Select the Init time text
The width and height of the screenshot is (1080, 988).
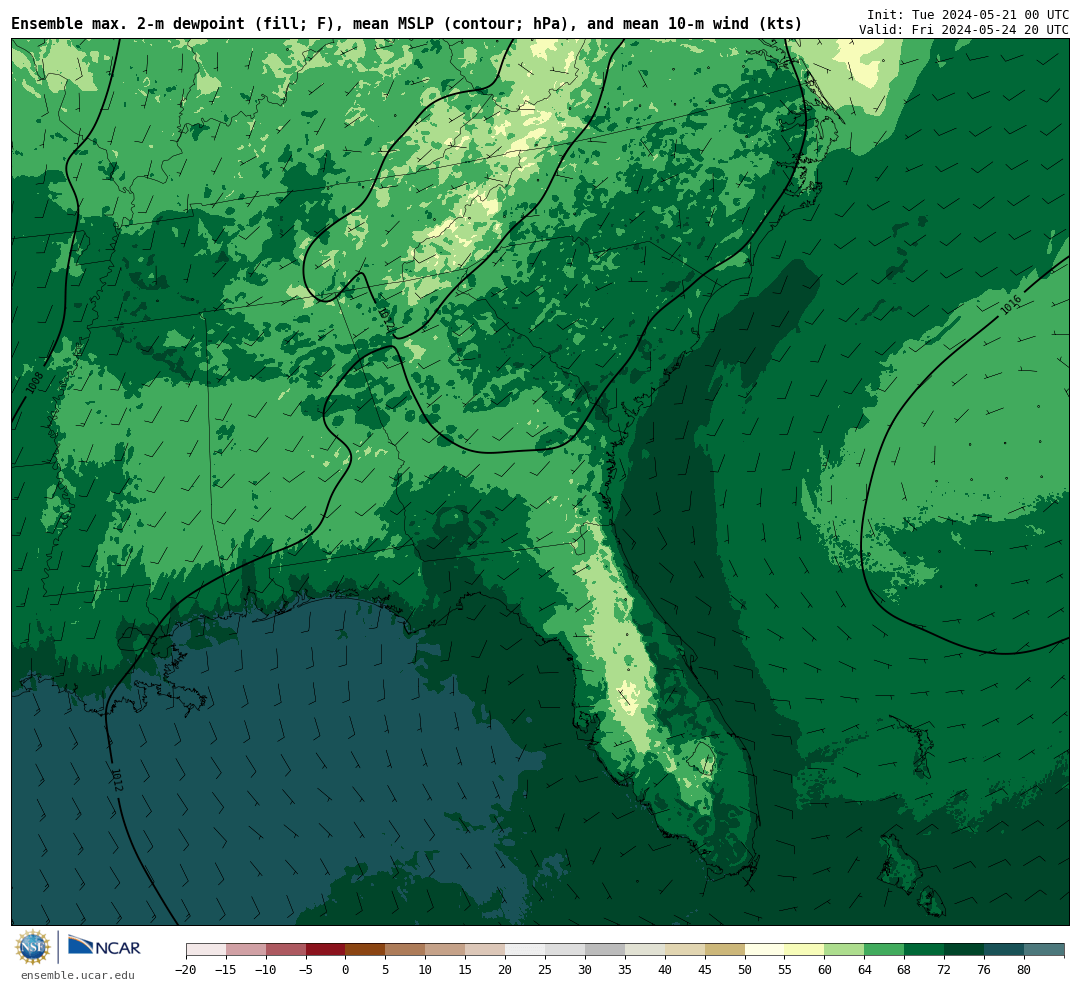(x=967, y=14)
